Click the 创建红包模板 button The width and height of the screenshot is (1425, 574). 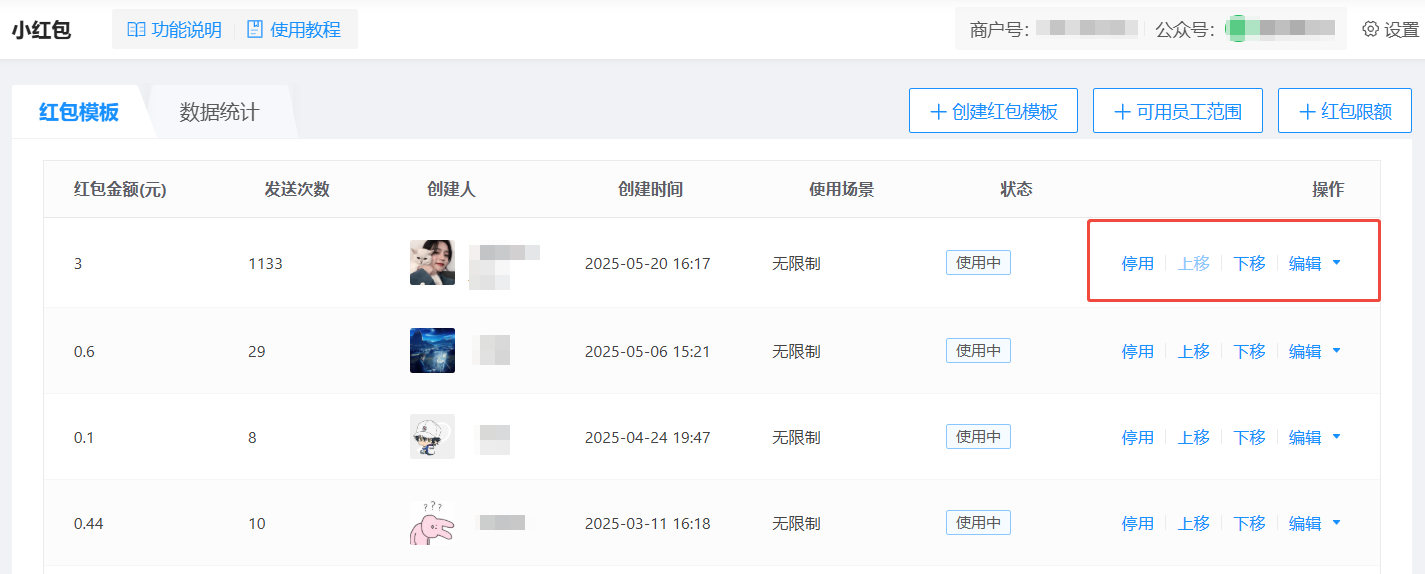pos(993,111)
